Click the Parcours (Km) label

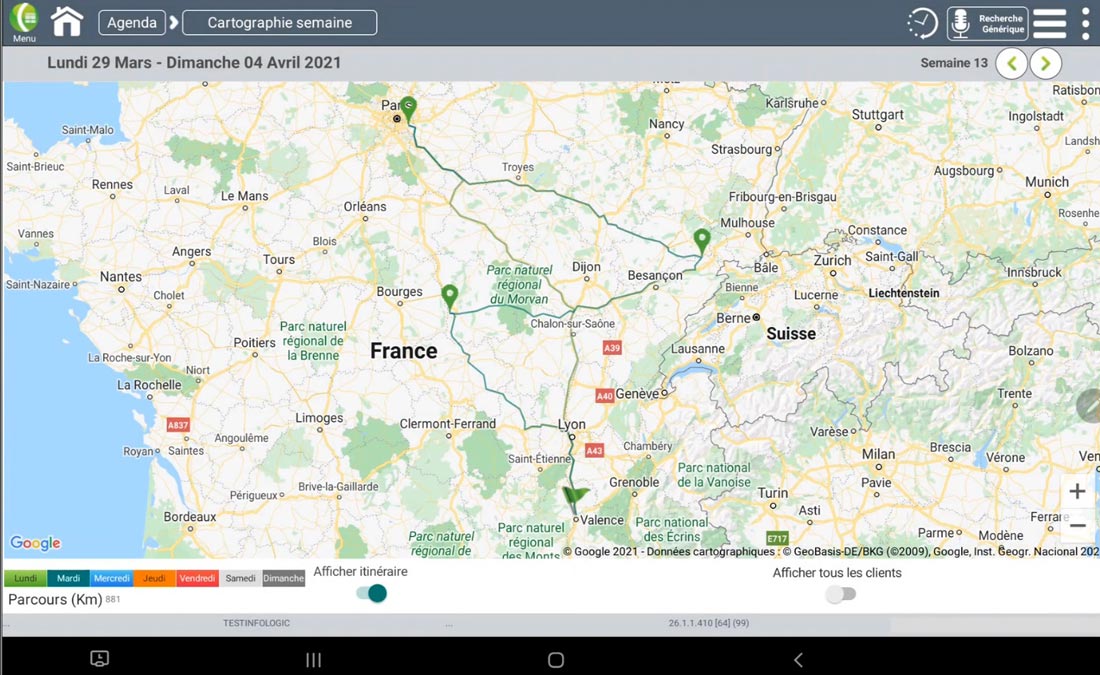(x=55, y=599)
